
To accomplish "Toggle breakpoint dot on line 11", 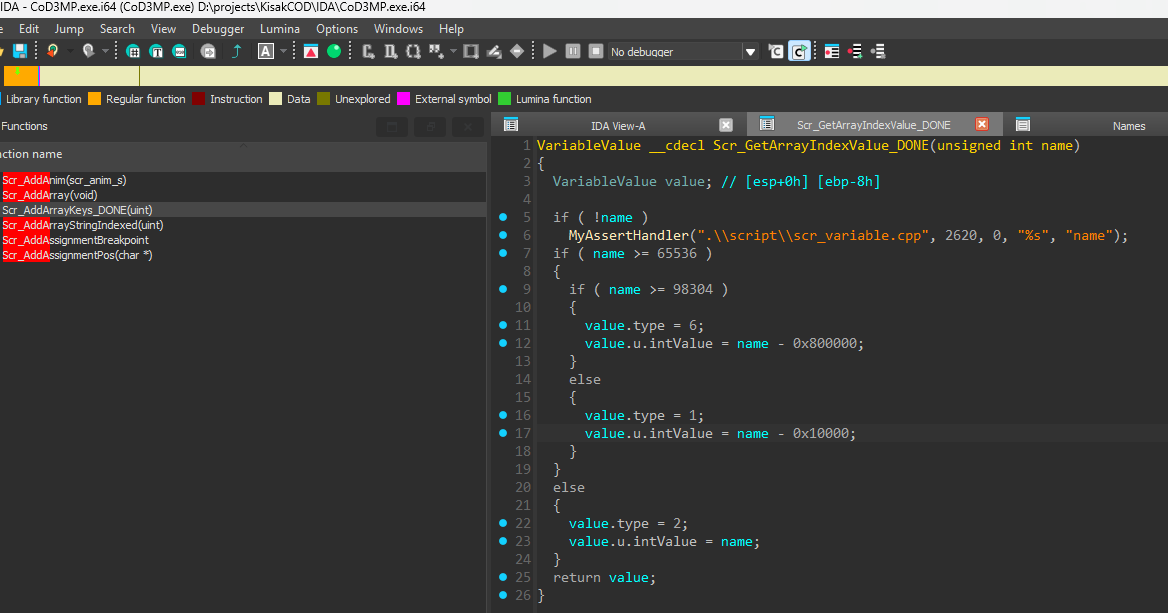I will (503, 325).
